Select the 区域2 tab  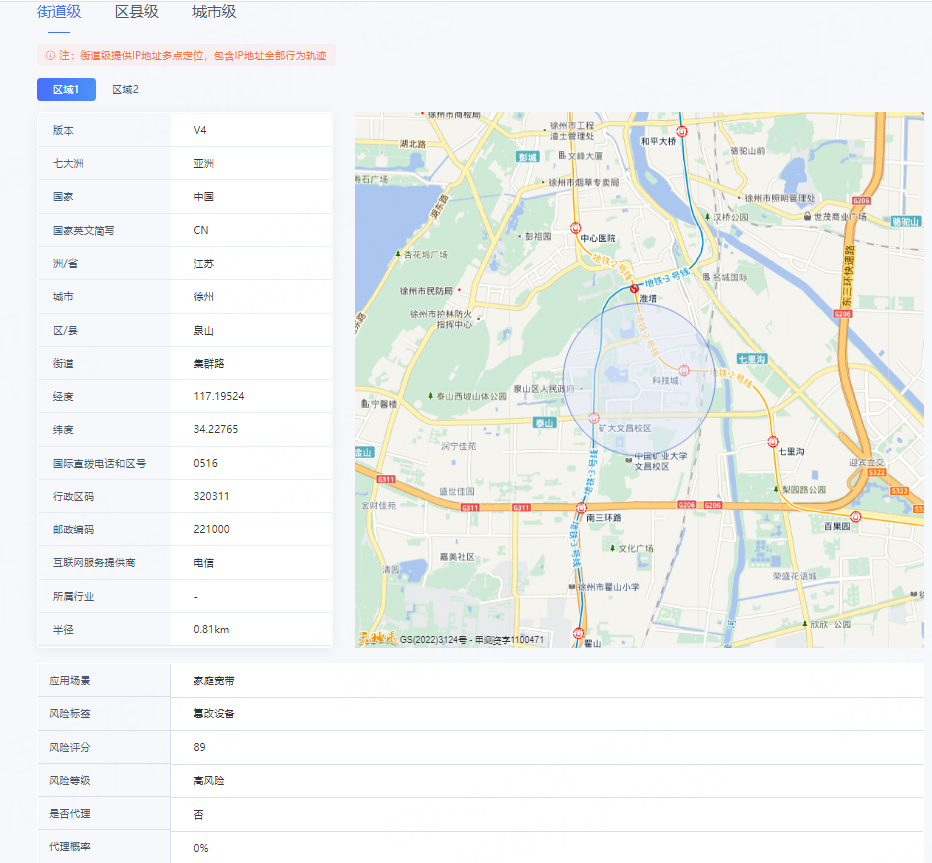click(125, 90)
